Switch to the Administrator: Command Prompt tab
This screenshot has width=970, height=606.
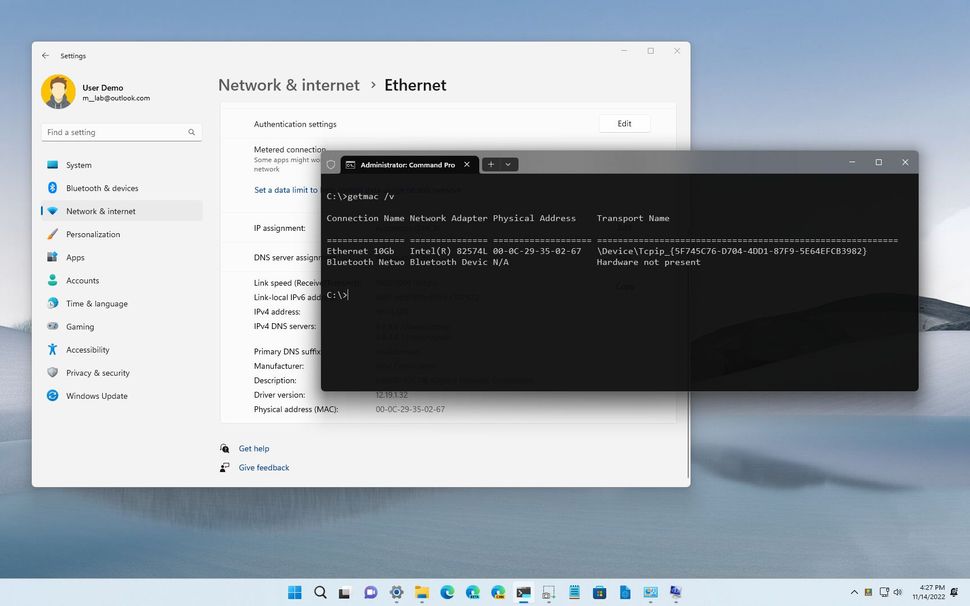[404, 164]
